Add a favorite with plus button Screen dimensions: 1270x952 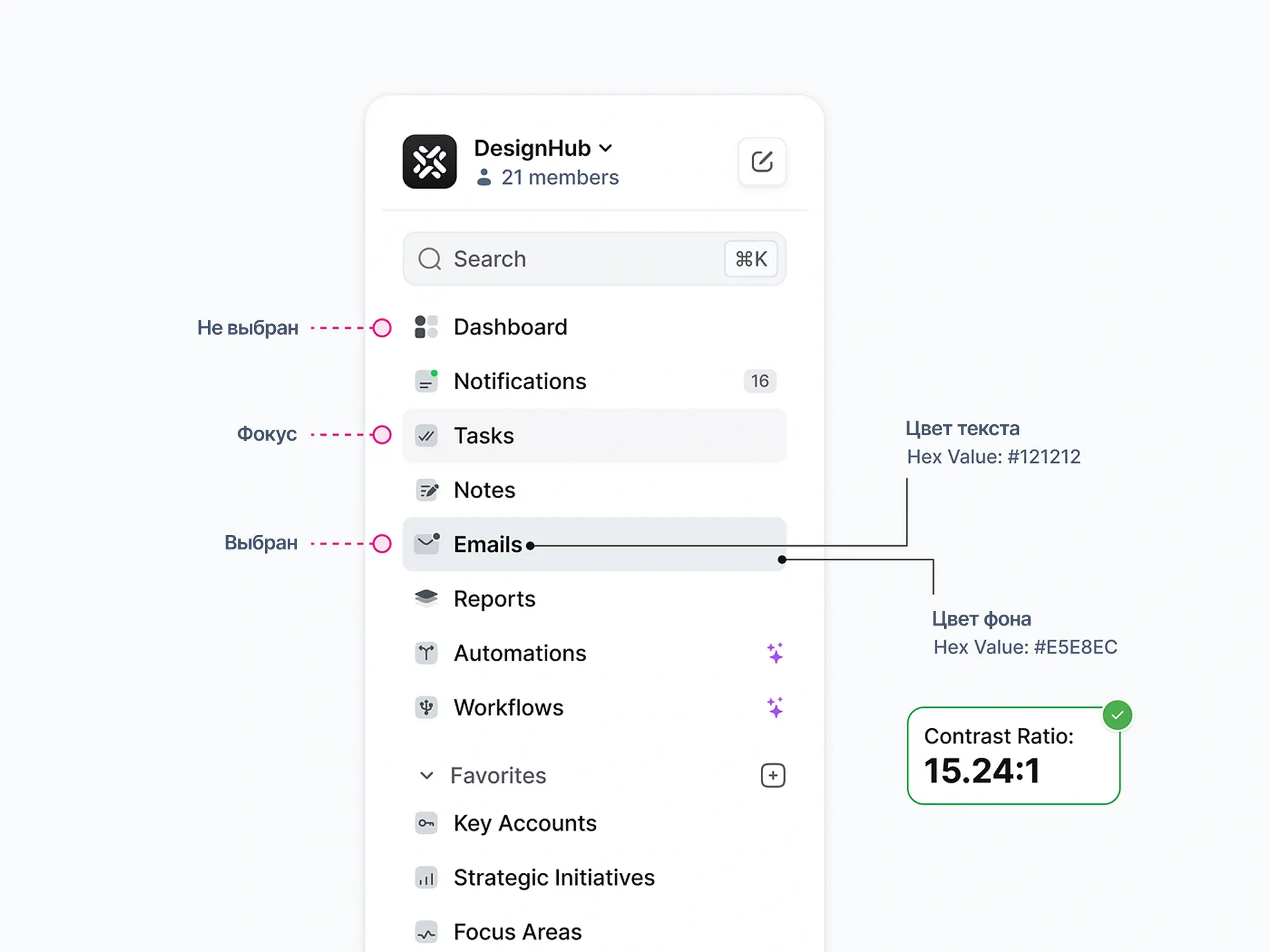tap(772, 776)
